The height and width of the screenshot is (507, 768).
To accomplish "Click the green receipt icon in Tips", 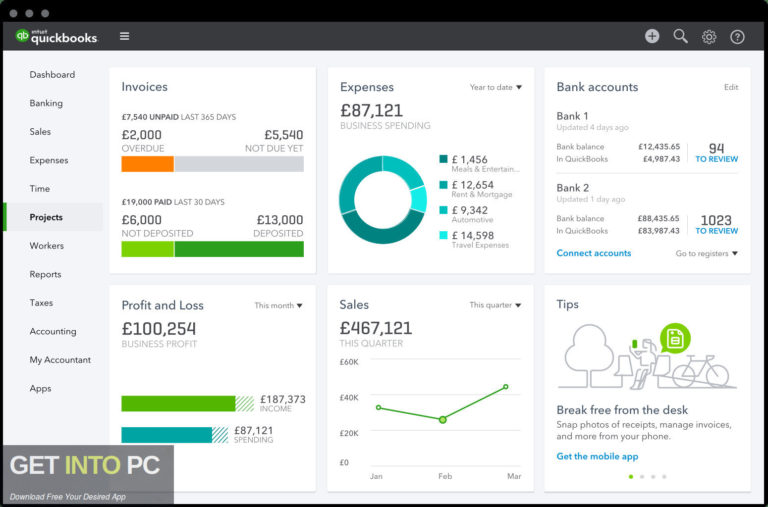I will pyautogui.click(x=675, y=338).
